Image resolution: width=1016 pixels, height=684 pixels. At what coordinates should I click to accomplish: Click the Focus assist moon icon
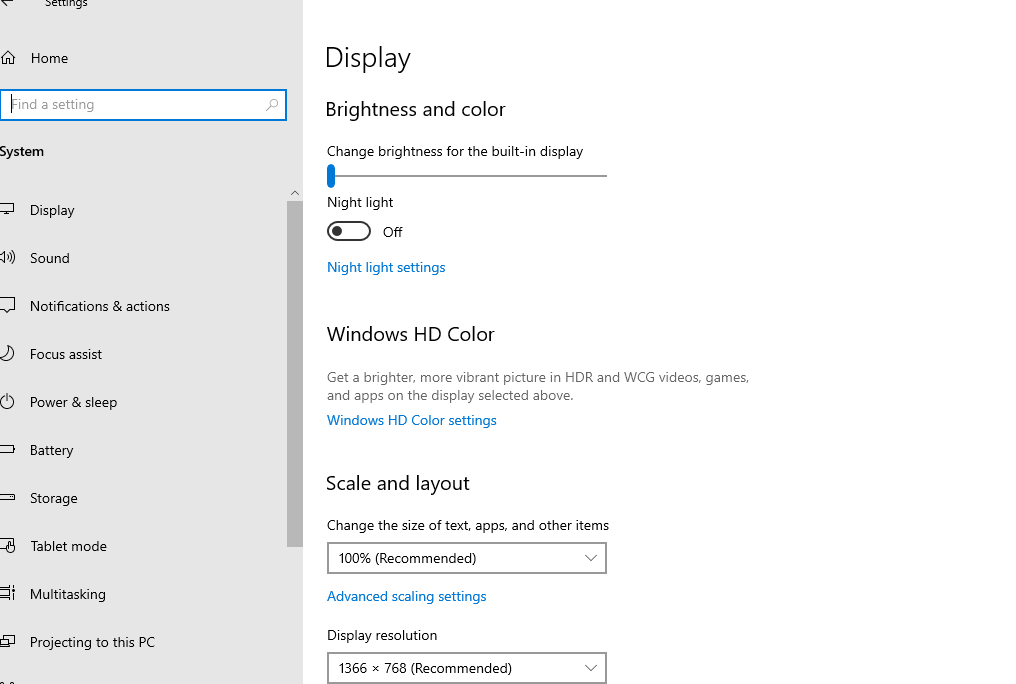click(x=7, y=354)
